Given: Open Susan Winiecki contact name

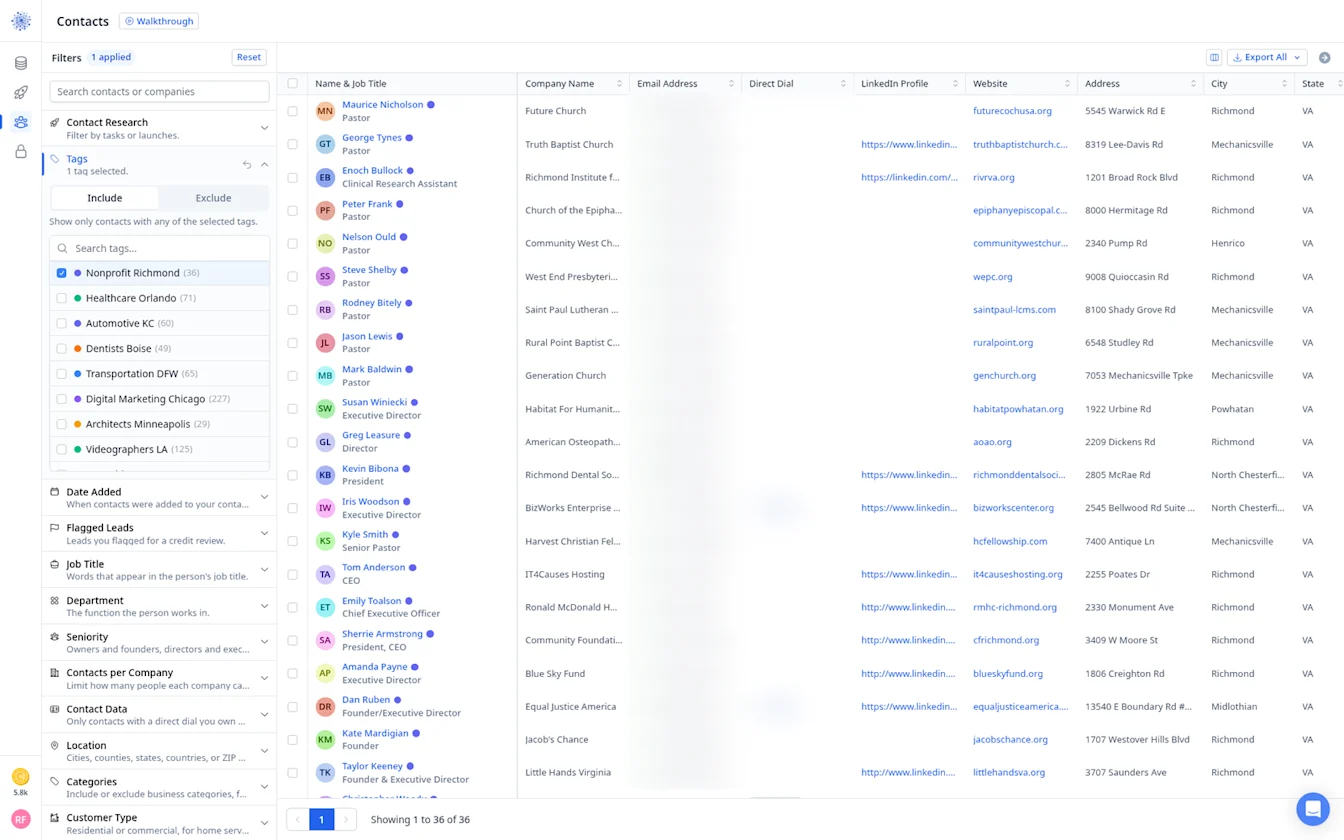Looking at the screenshot, I should [374, 402].
